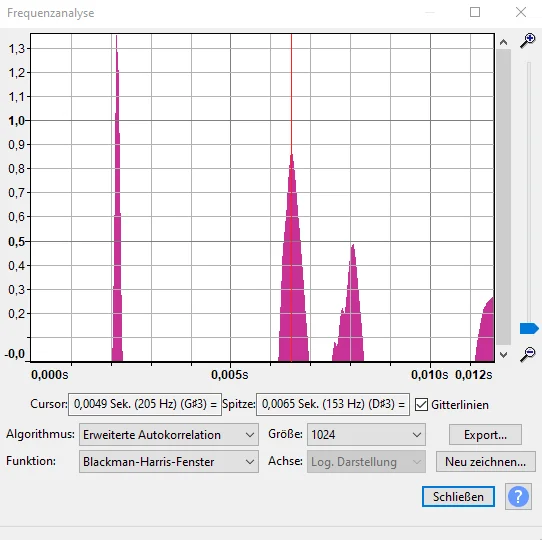Open the Funktion Blackman-Harris-Fenster dropdown
Viewport: 542px width, 540px height.
click(169, 462)
